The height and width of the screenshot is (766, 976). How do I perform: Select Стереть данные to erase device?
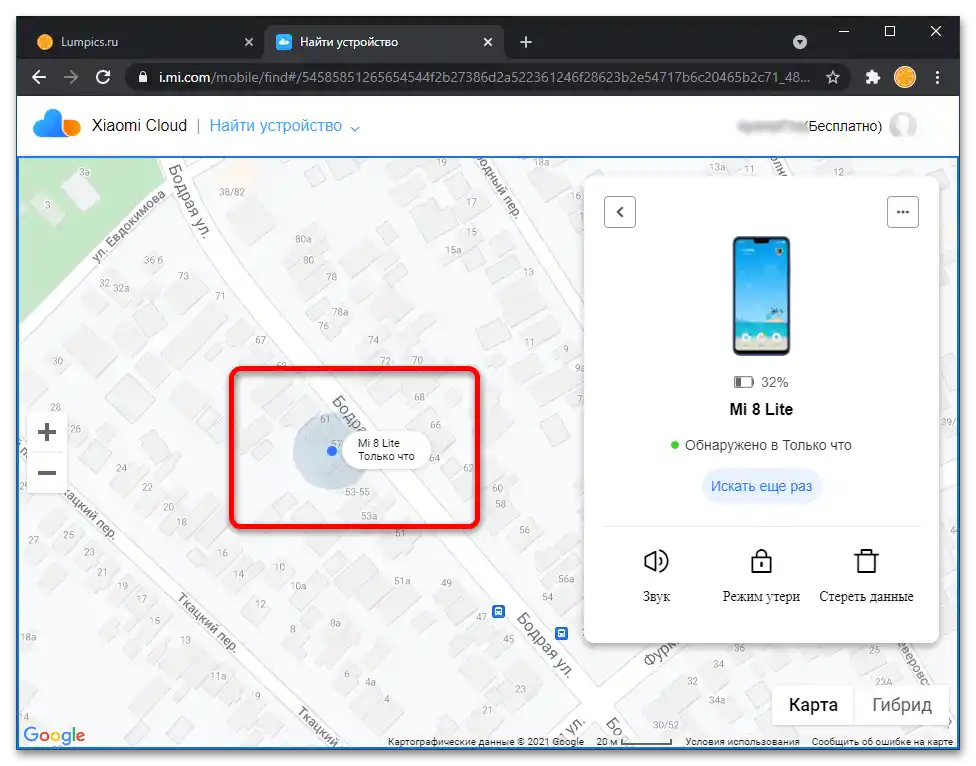[866, 576]
